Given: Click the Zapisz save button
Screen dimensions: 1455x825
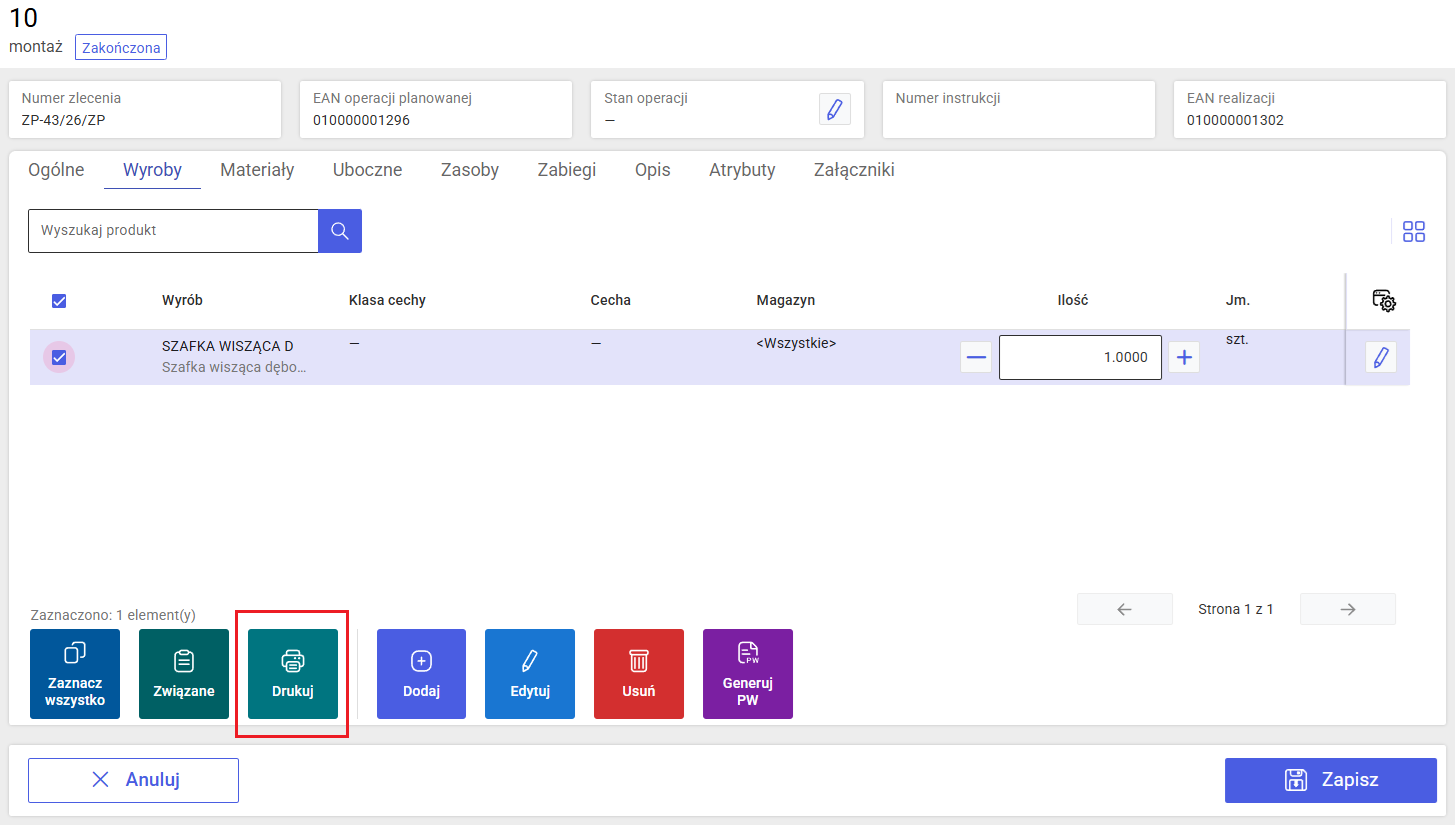Looking at the screenshot, I should [1331, 780].
